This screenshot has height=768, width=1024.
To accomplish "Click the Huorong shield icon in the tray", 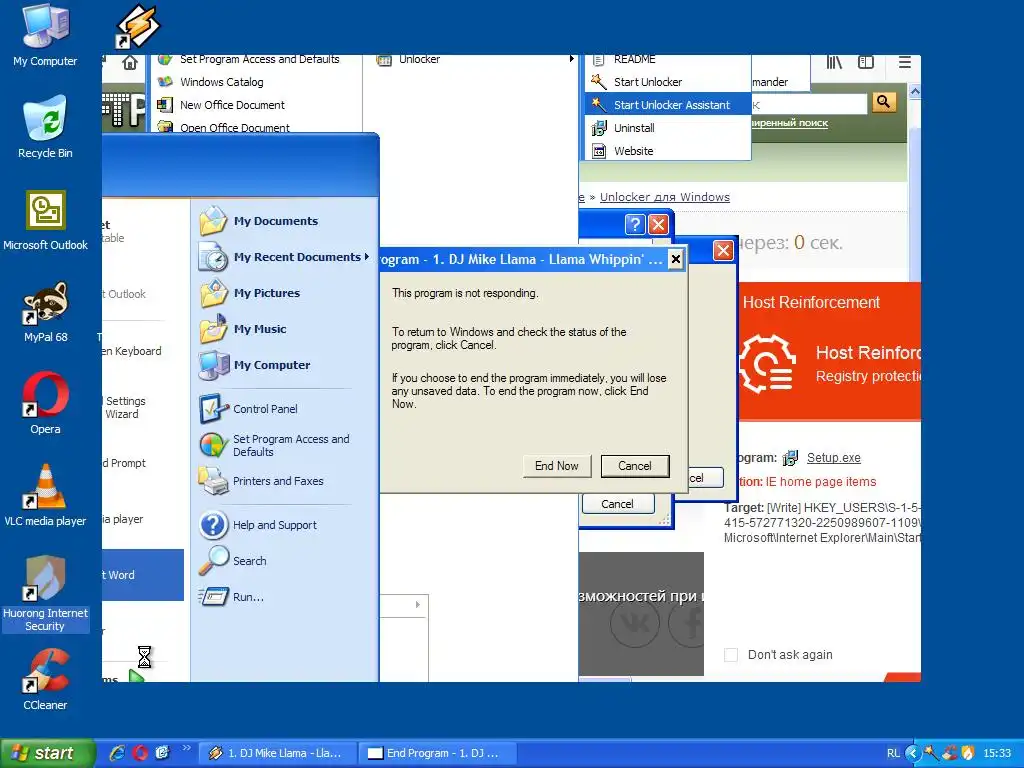I will (968, 753).
